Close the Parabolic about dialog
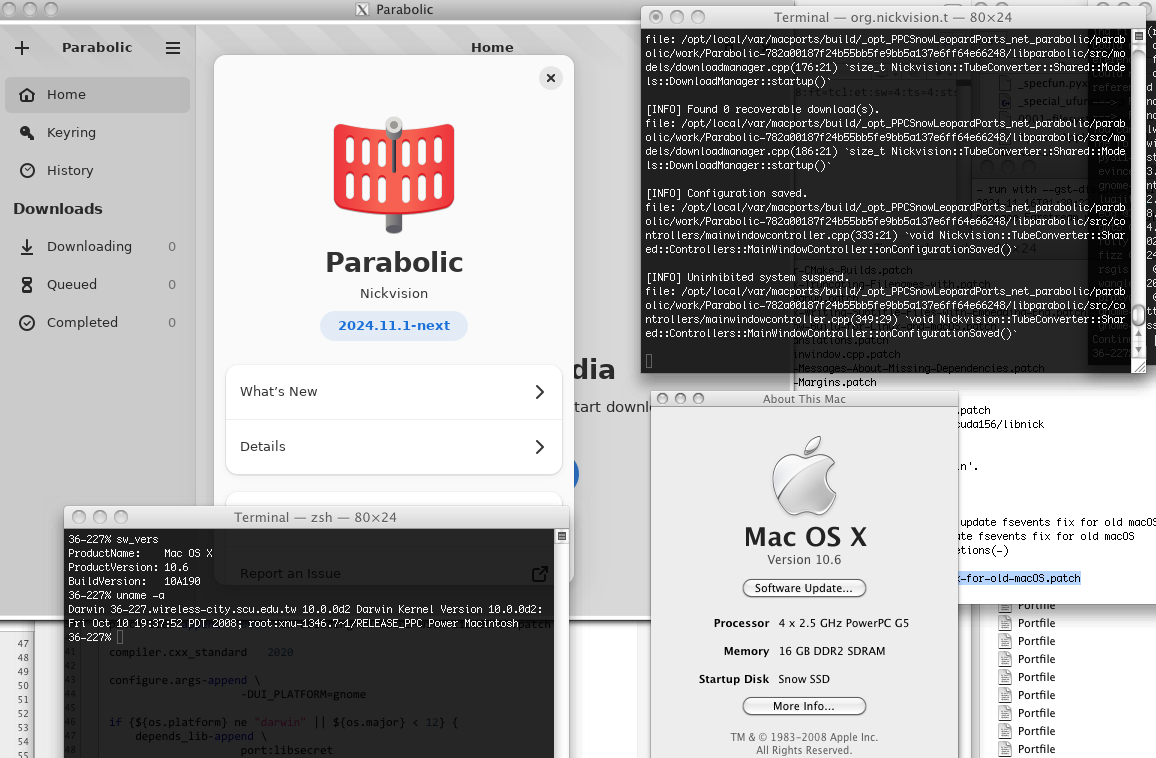 coord(551,78)
